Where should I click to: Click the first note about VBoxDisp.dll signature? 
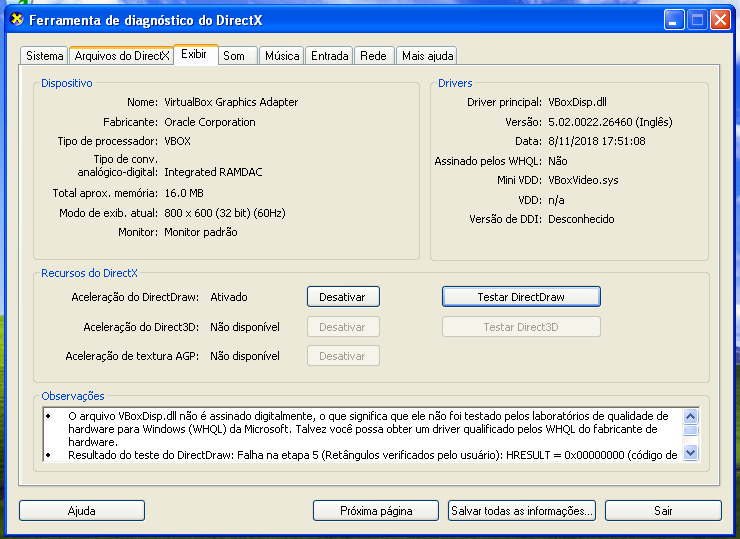368,429
